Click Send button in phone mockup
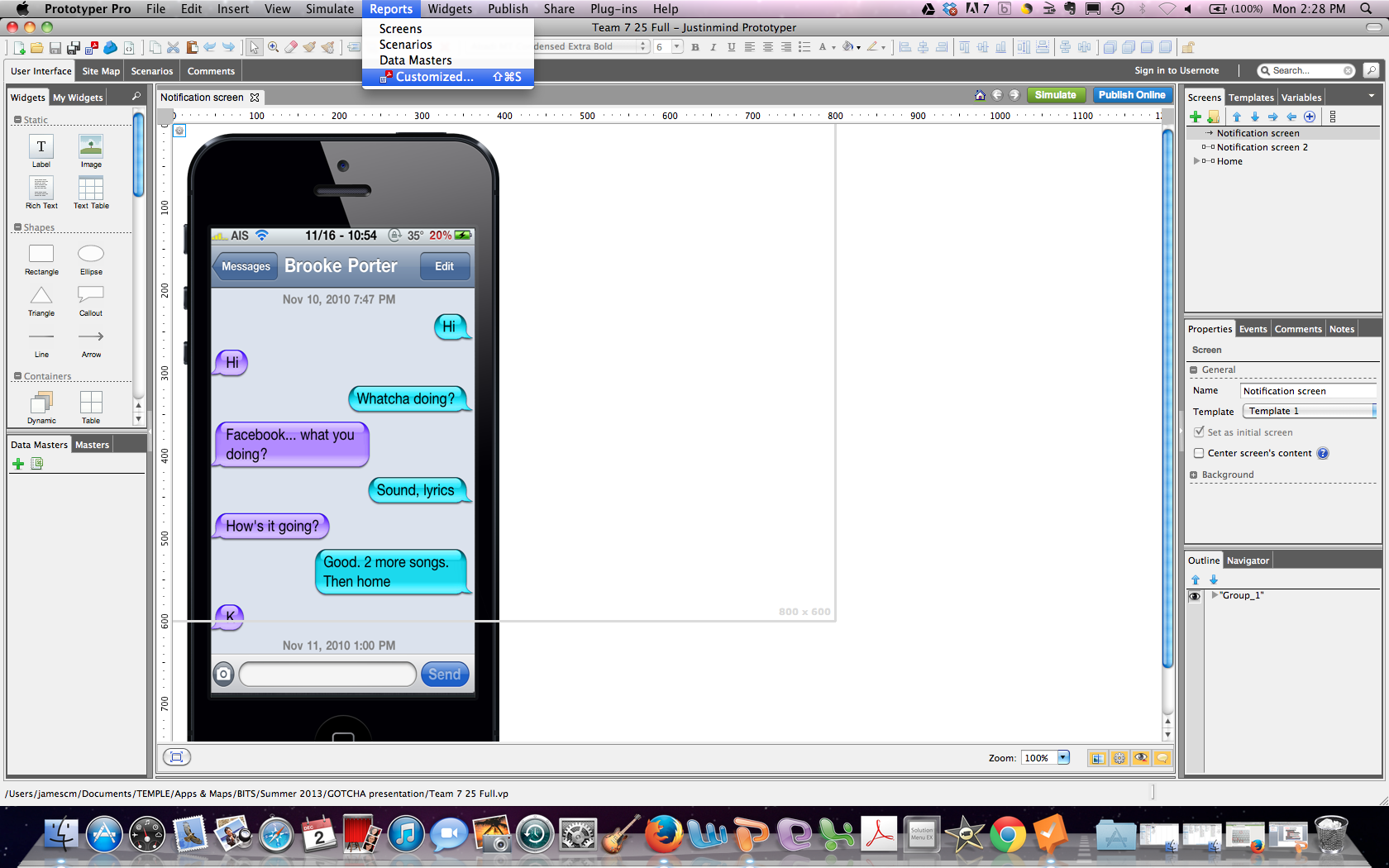This screenshot has width=1389, height=868. [445, 675]
